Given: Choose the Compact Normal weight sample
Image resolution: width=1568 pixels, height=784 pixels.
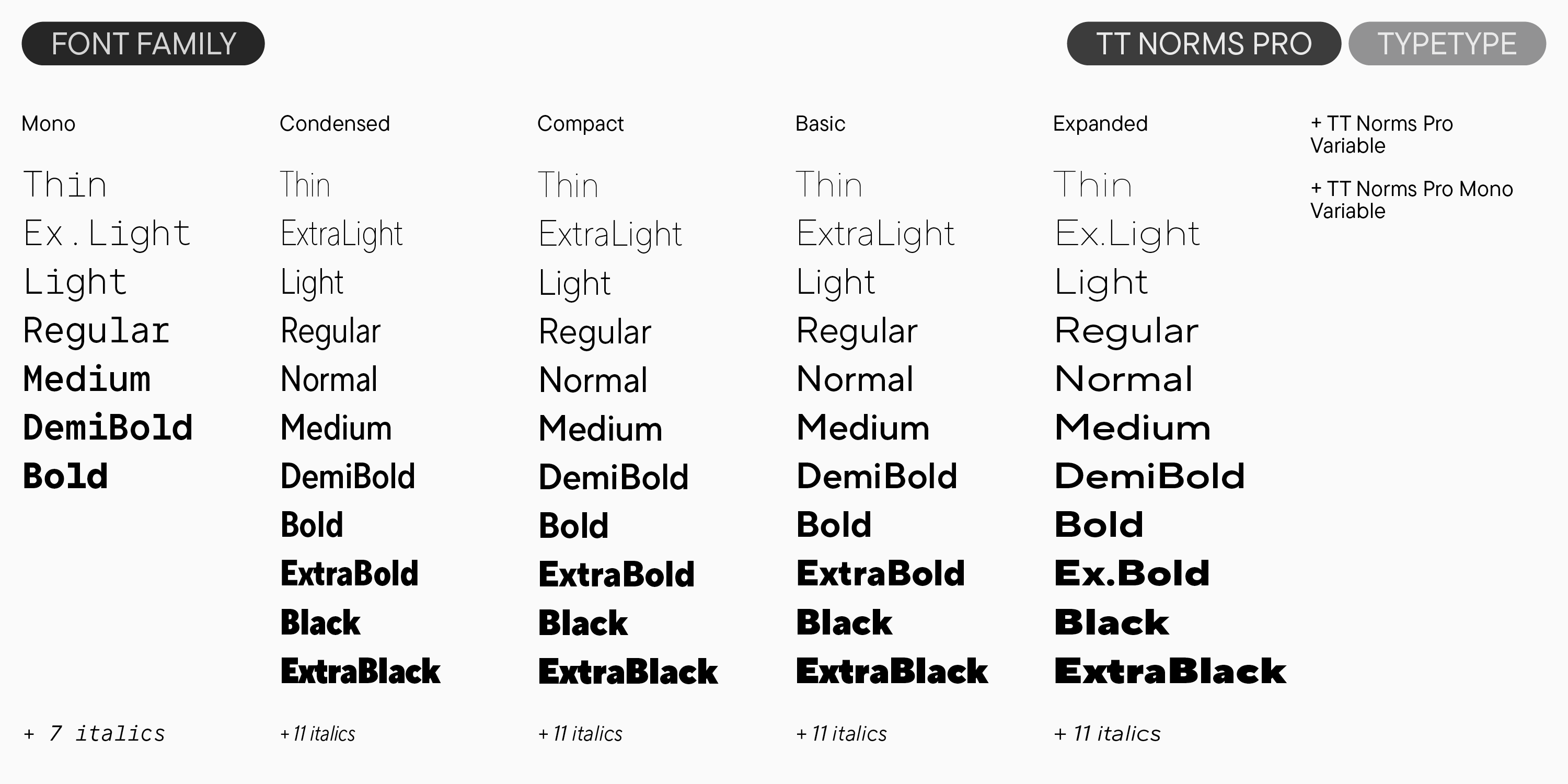Looking at the screenshot, I should [593, 380].
